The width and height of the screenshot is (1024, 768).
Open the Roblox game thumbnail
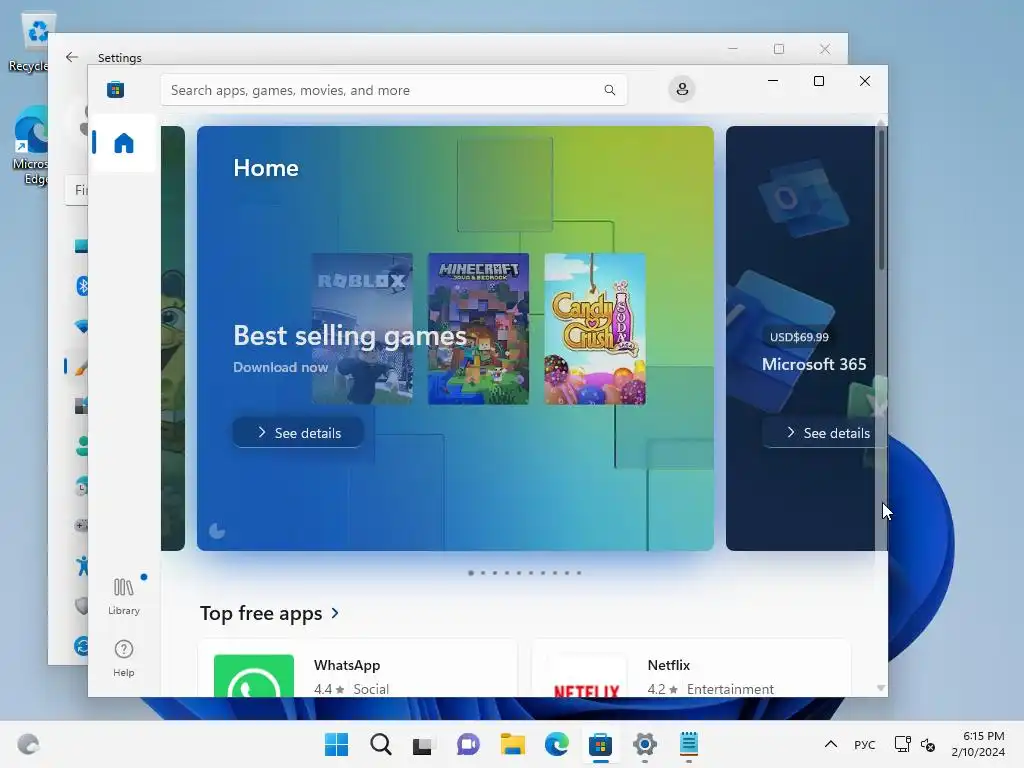(362, 328)
